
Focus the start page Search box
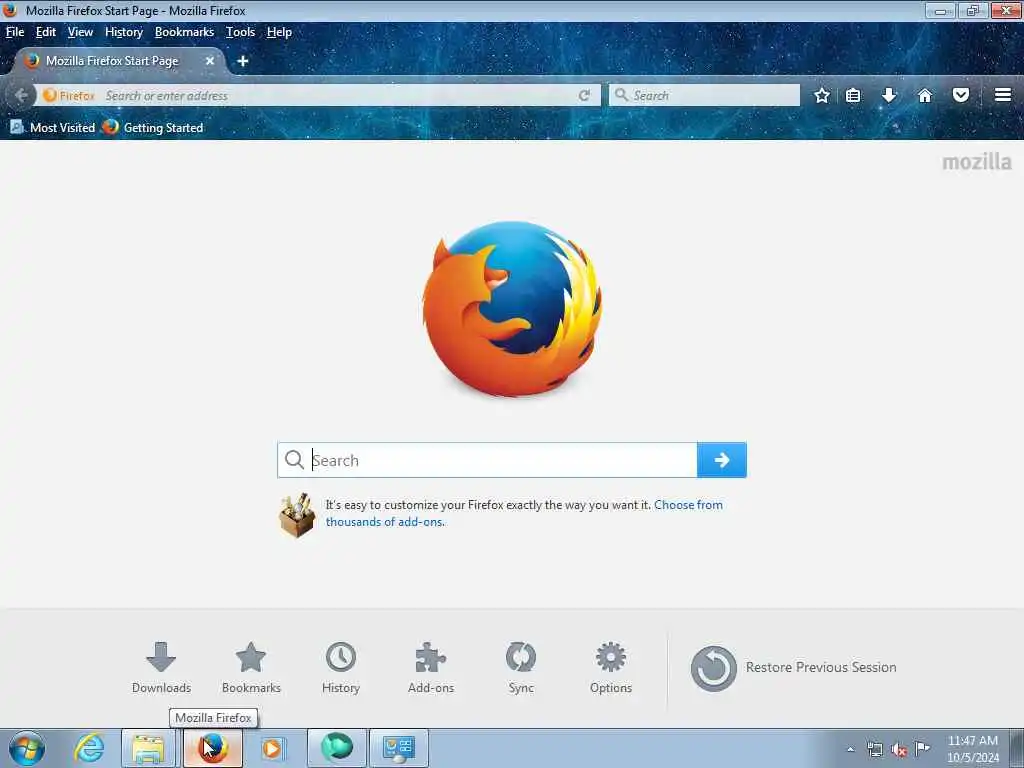[487, 460]
